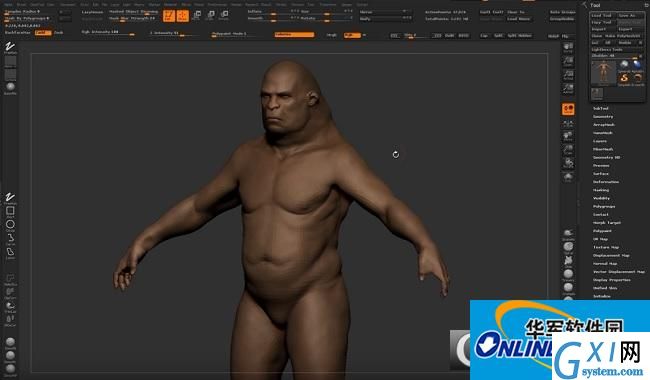Select the small tool thumbnail below the character
This screenshot has width=650, height=380.
pos(597,94)
